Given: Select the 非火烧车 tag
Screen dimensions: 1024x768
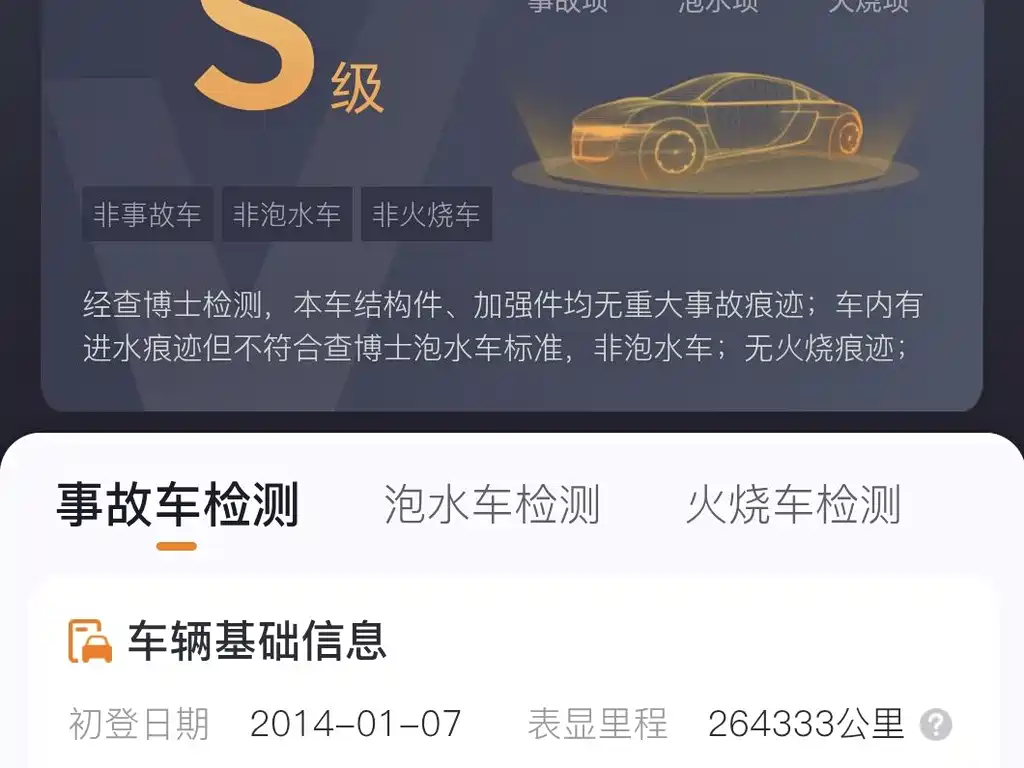Looking at the screenshot, I should click(x=426, y=214).
